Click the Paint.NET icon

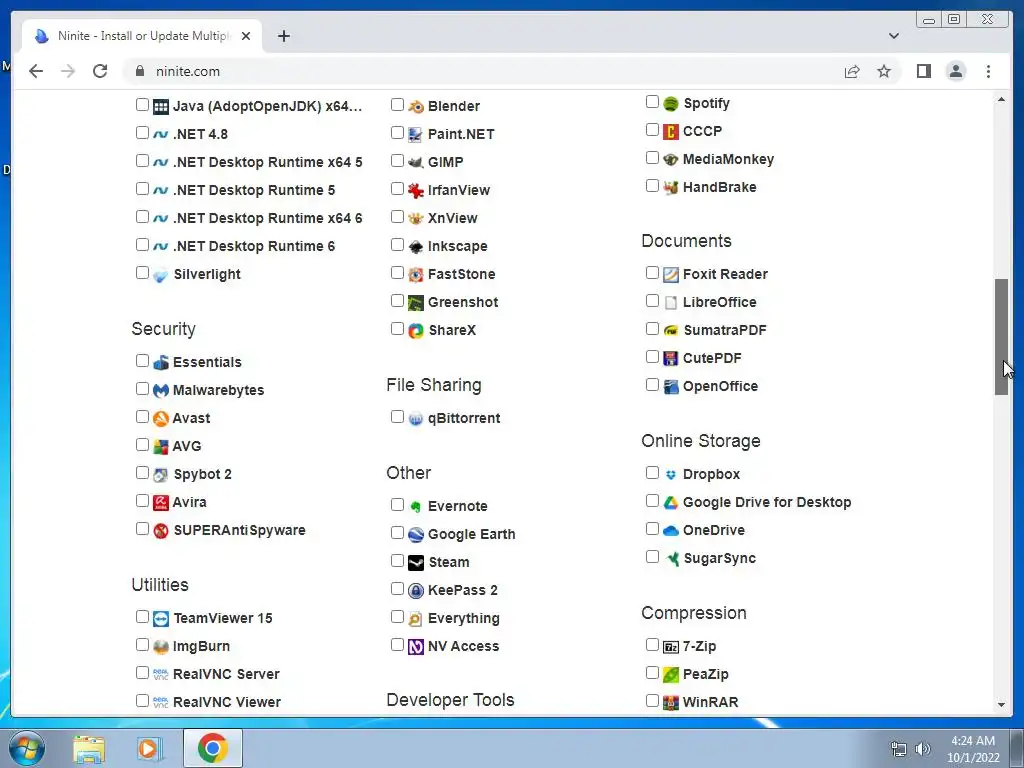[x=415, y=135]
